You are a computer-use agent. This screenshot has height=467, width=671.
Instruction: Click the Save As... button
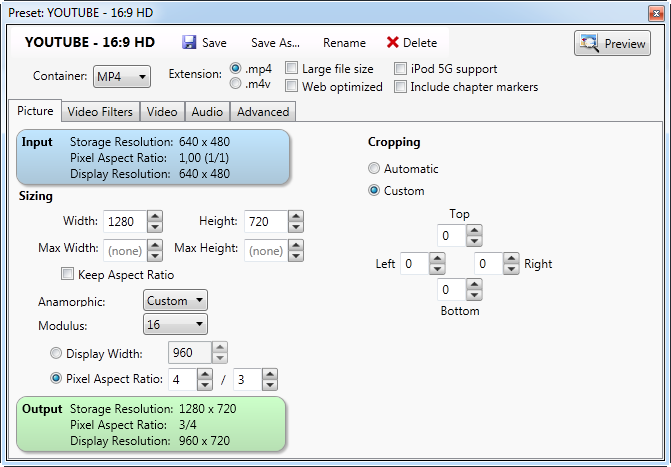coord(275,43)
